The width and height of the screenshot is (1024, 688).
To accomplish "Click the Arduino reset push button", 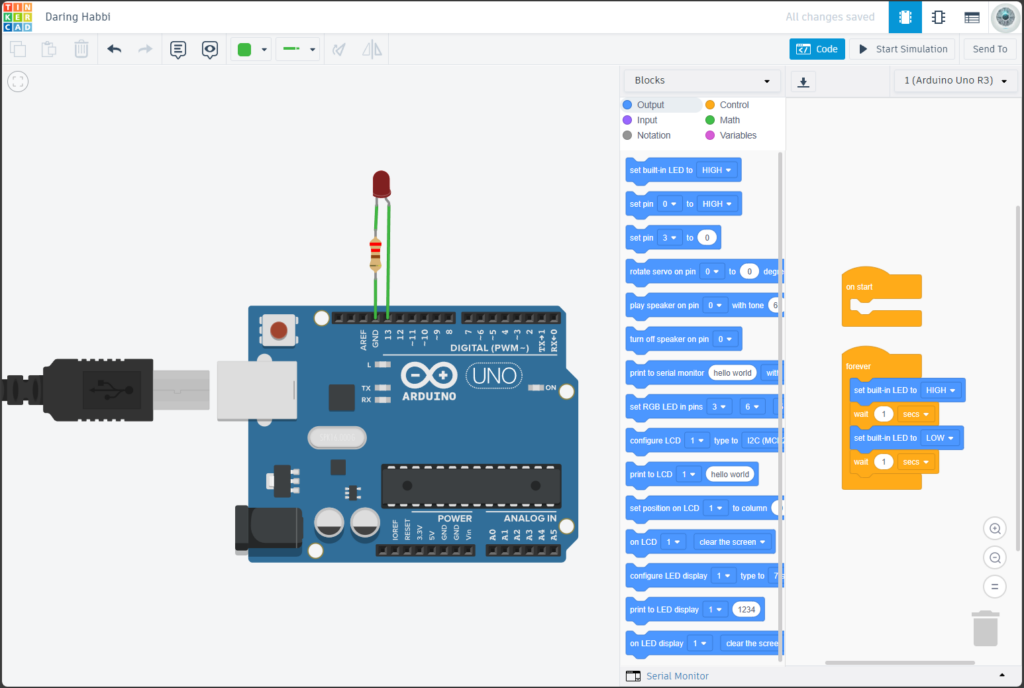I will pyautogui.click(x=279, y=330).
